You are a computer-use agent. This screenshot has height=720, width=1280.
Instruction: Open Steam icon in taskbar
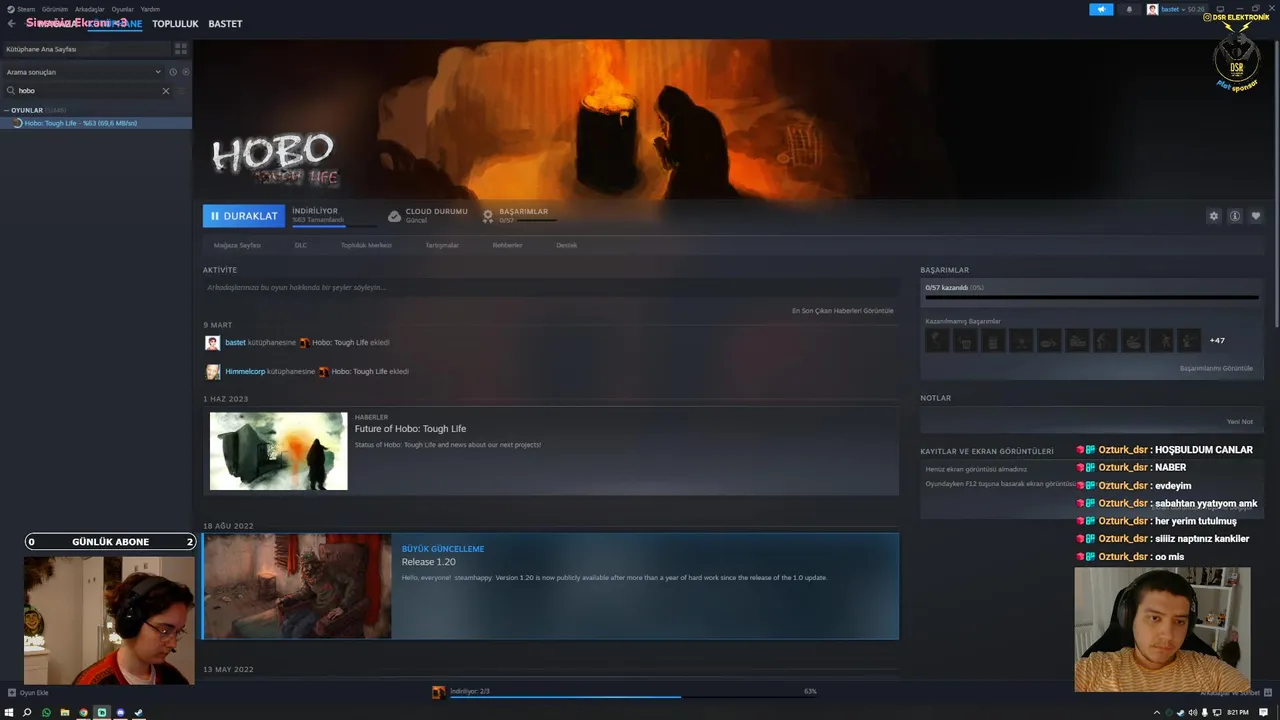[x=139, y=712]
